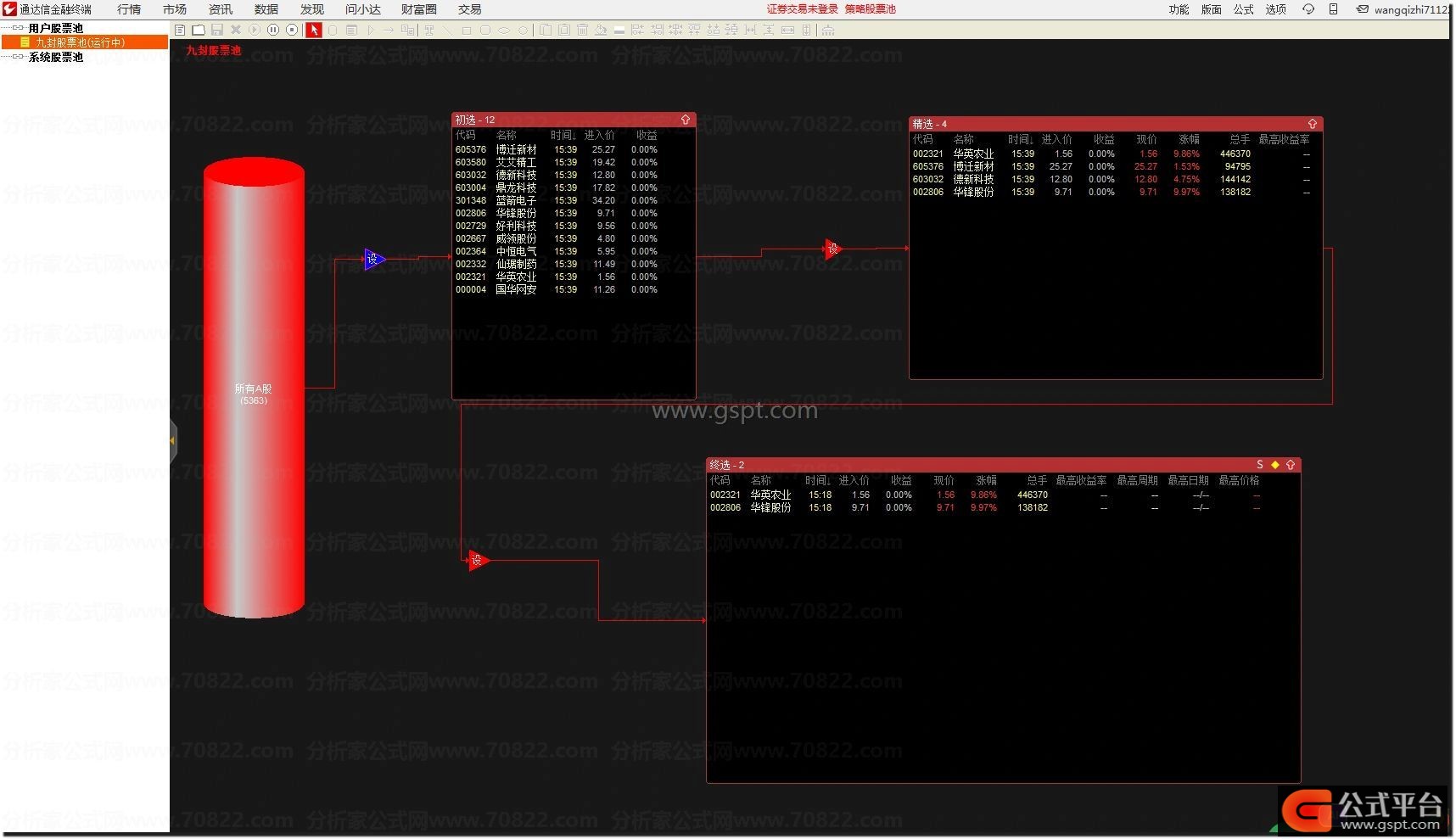This screenshot has height=839, width=1456.
Task: Sort 终选 panel by 时间 column
Action: coord(818,480)
